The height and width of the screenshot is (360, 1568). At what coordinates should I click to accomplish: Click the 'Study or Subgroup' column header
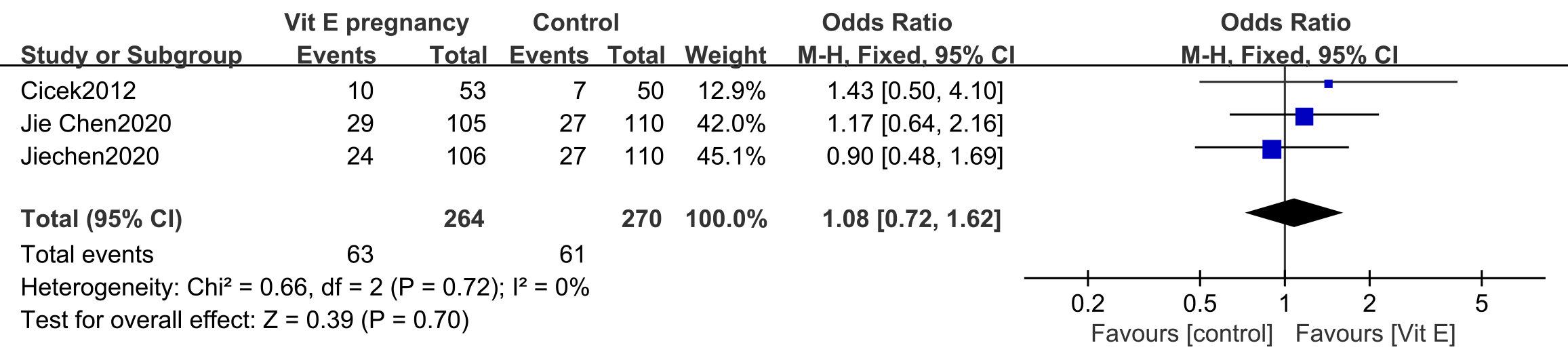pyautogui.click(x=132, y=55)
